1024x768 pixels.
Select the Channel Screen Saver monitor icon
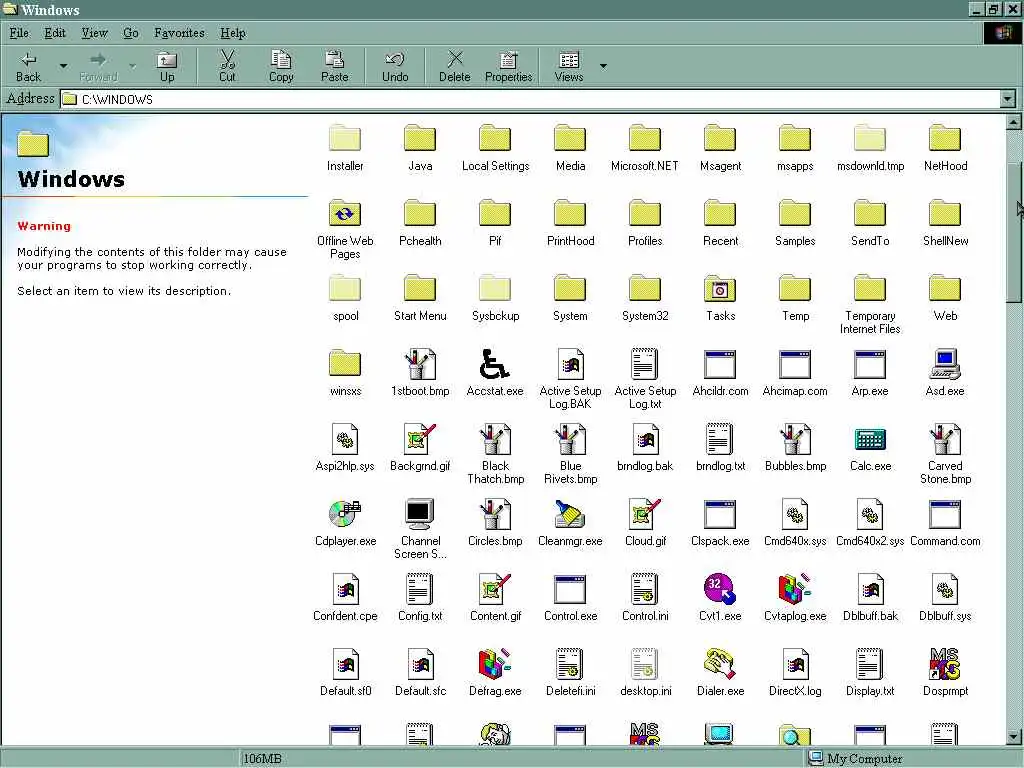click(x=419, y=514)
